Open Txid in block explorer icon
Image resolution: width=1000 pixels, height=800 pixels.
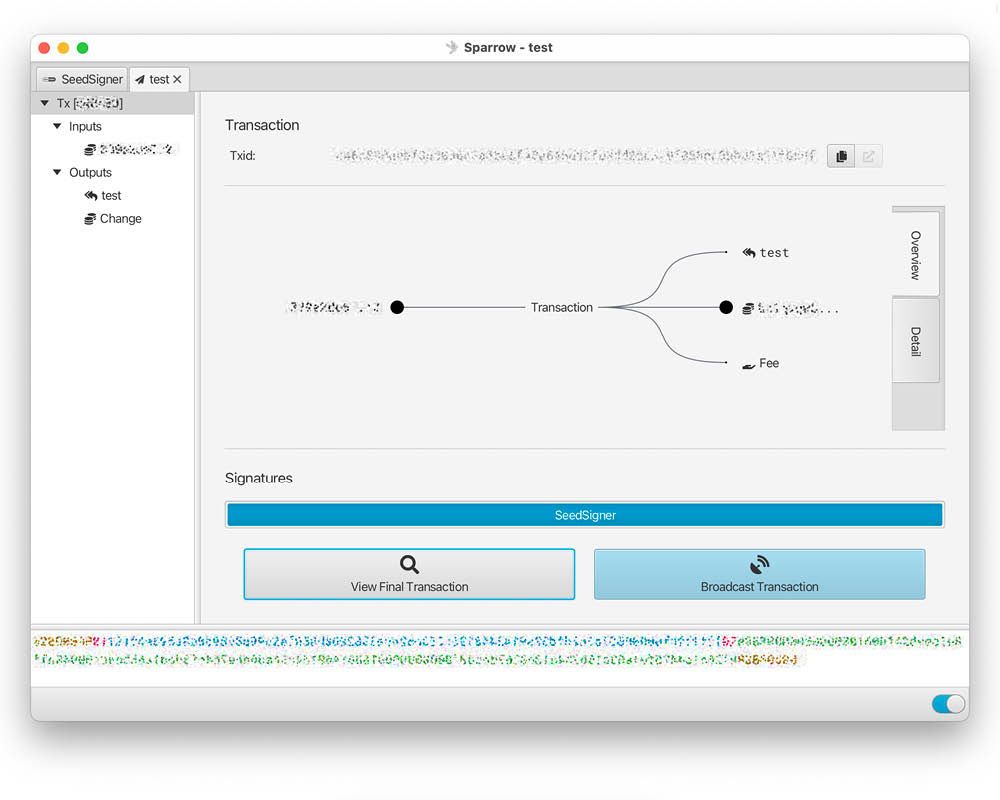click(x=869, y=156)
